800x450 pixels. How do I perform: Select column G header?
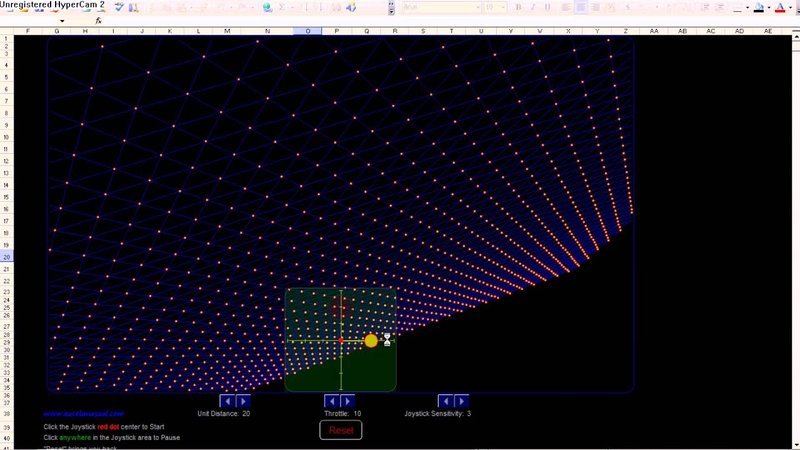point(57,31)
